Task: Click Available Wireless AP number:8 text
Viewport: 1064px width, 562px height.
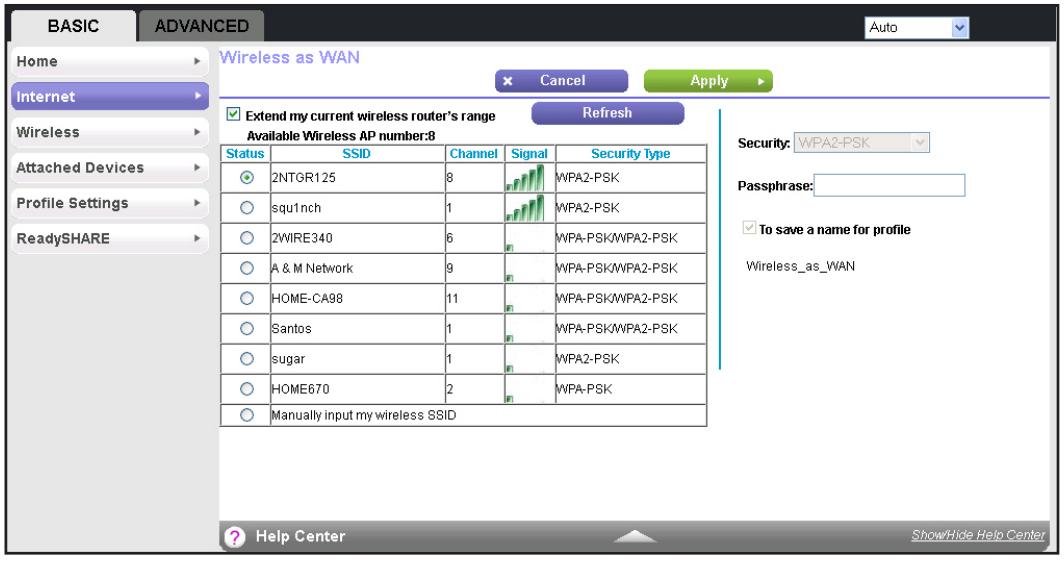Action: tap(341, 136)
